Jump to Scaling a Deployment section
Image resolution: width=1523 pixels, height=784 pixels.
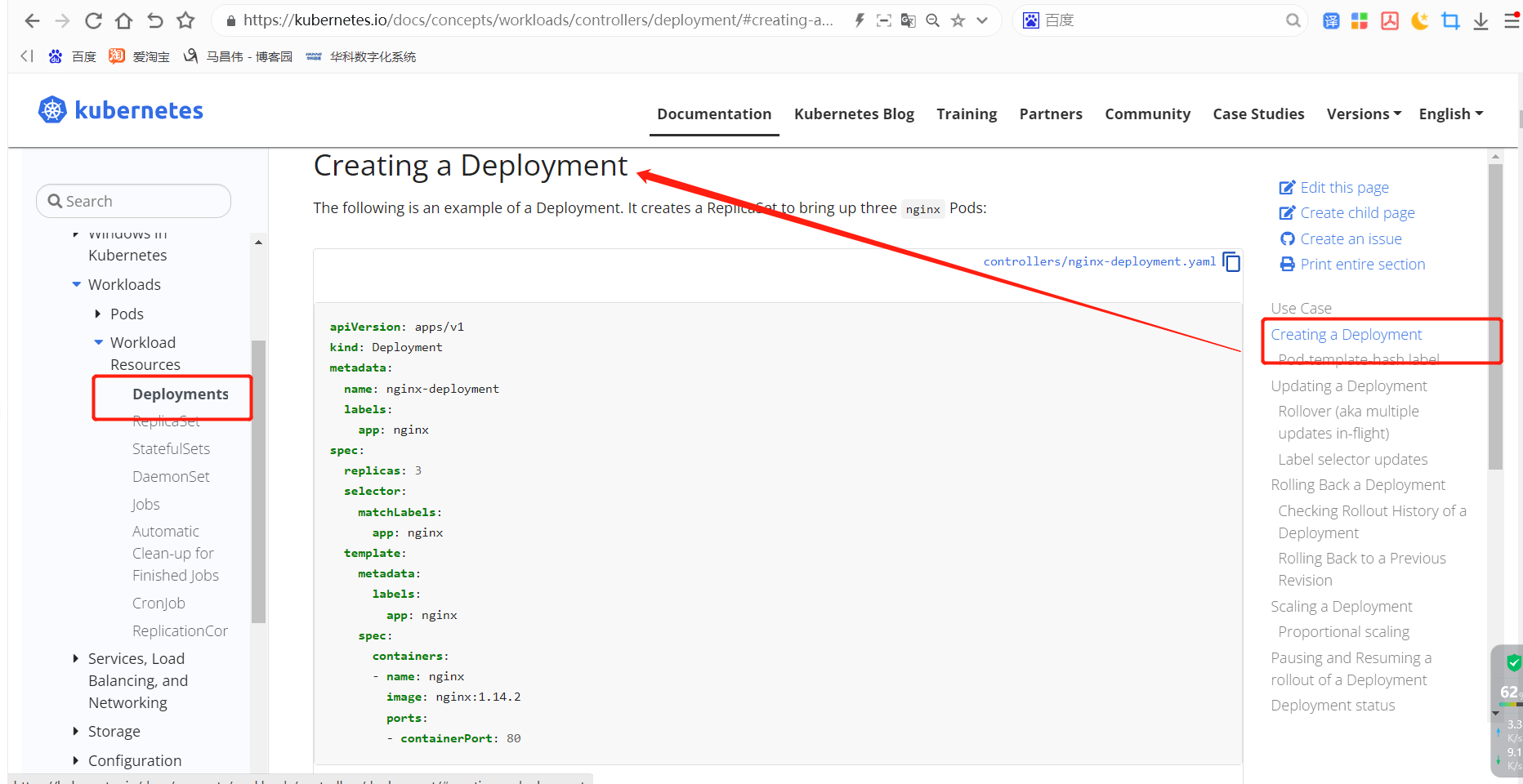click(1341, 606)
